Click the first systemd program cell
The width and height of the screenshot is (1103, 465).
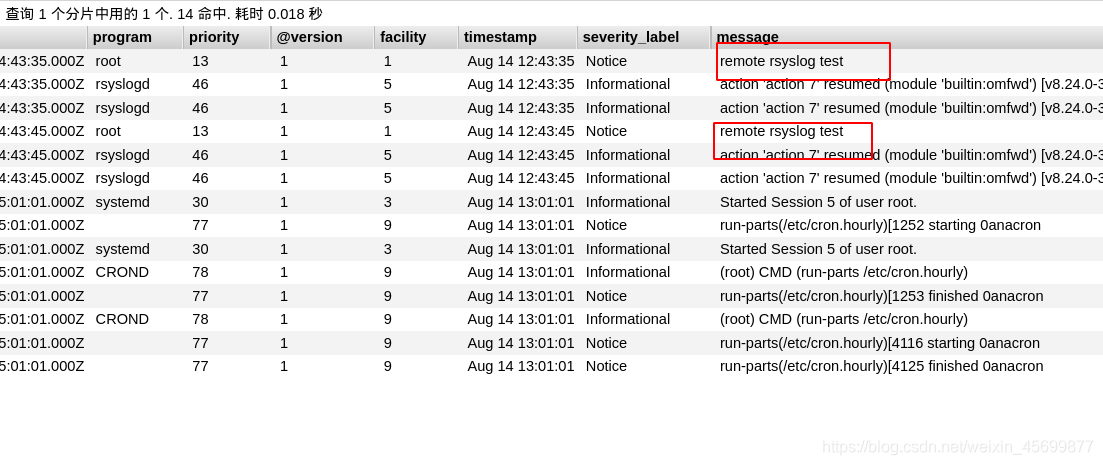(x=122, y=202)
